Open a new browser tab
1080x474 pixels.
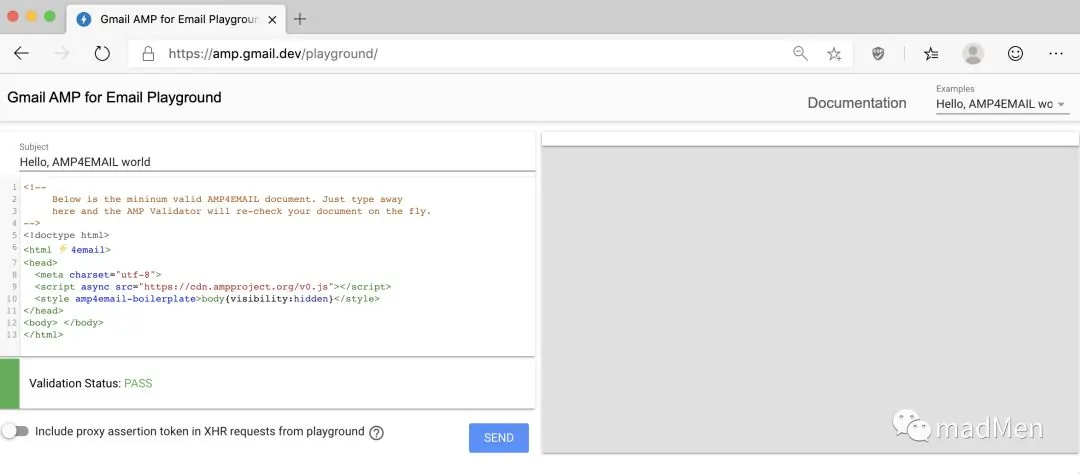[x=300, y=19]
